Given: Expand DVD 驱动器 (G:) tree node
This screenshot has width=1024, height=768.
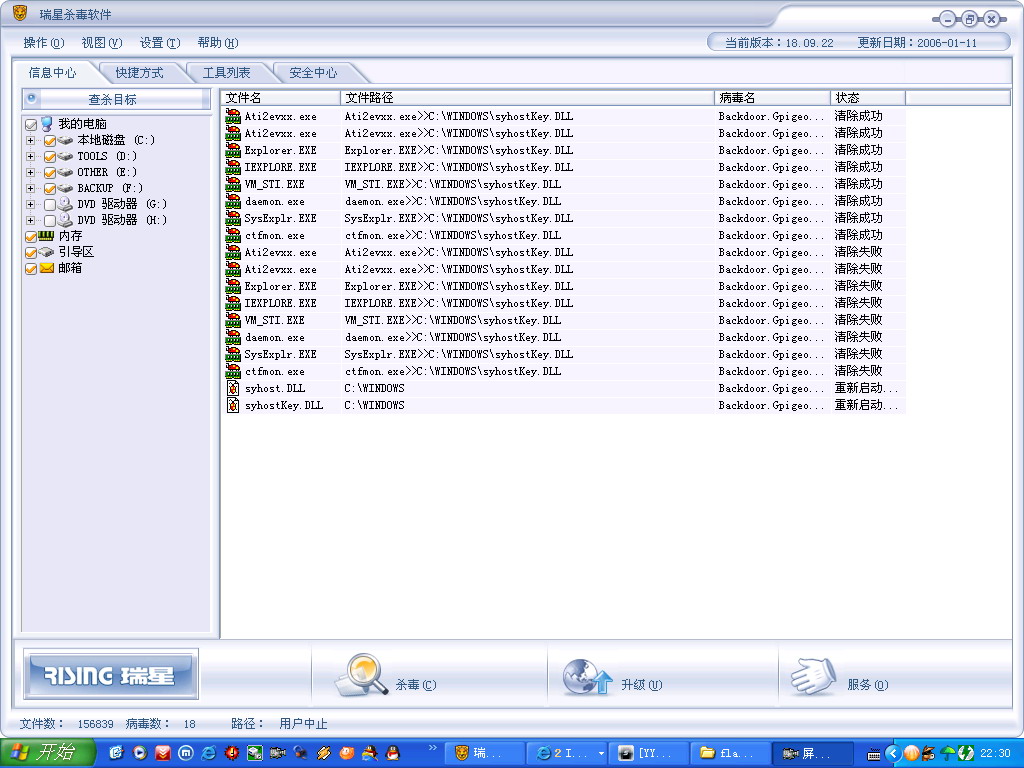Looking at the screenshot, I should 30,204.
